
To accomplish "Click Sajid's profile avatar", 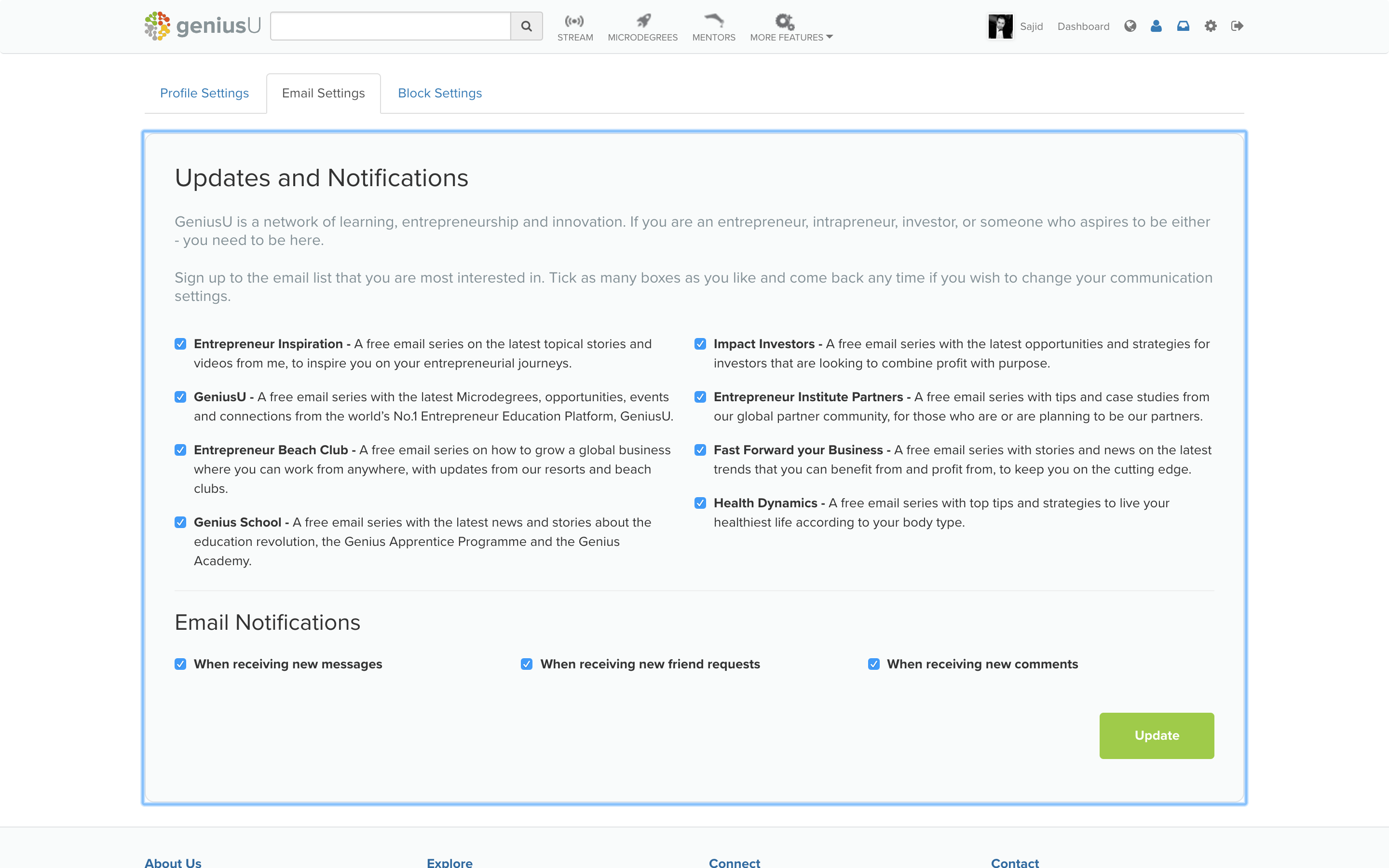I will coord(1000,27).
